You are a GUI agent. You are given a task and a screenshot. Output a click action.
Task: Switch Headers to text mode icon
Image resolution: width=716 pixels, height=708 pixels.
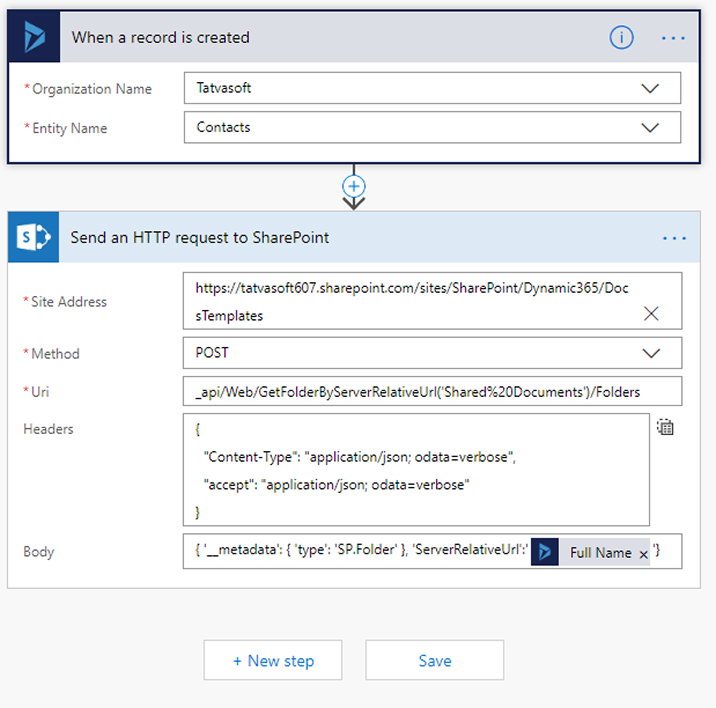coord(665,427)
